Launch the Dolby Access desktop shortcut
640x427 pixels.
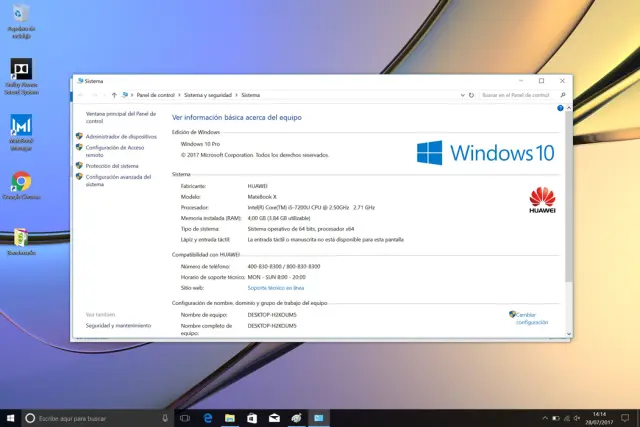point(20,69)
